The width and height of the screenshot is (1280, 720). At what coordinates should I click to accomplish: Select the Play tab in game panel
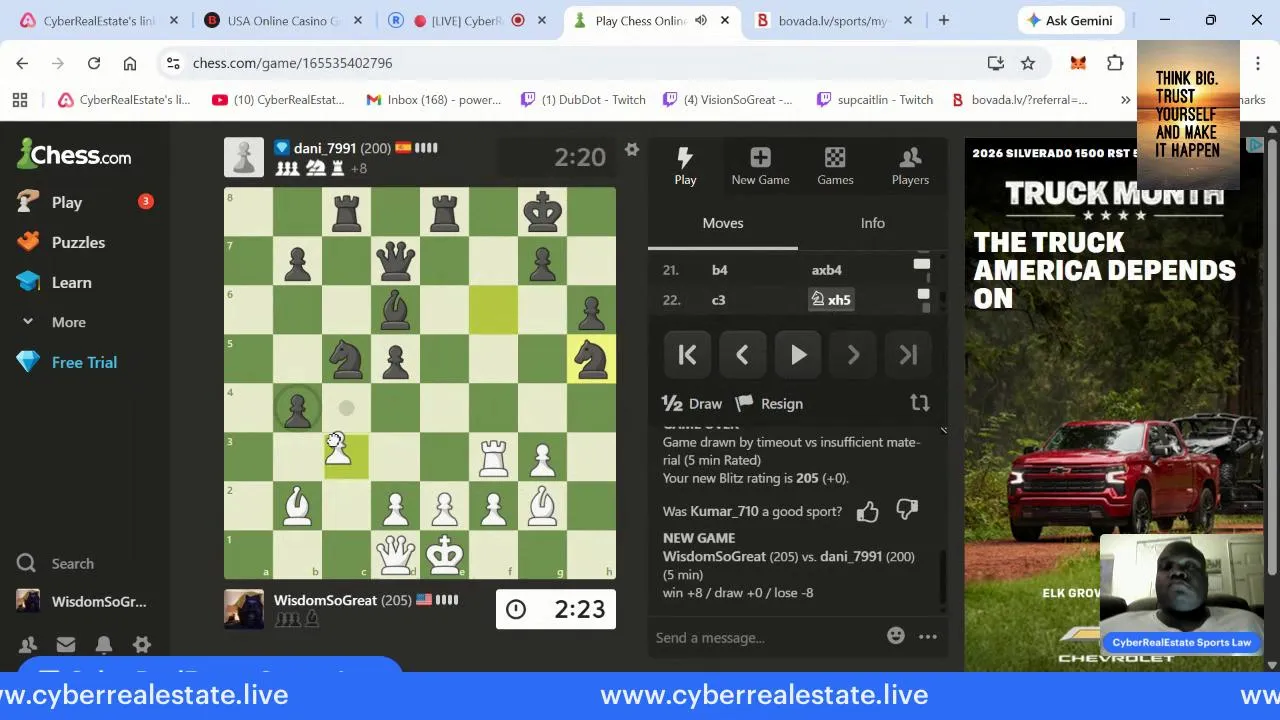pos(685,166)
